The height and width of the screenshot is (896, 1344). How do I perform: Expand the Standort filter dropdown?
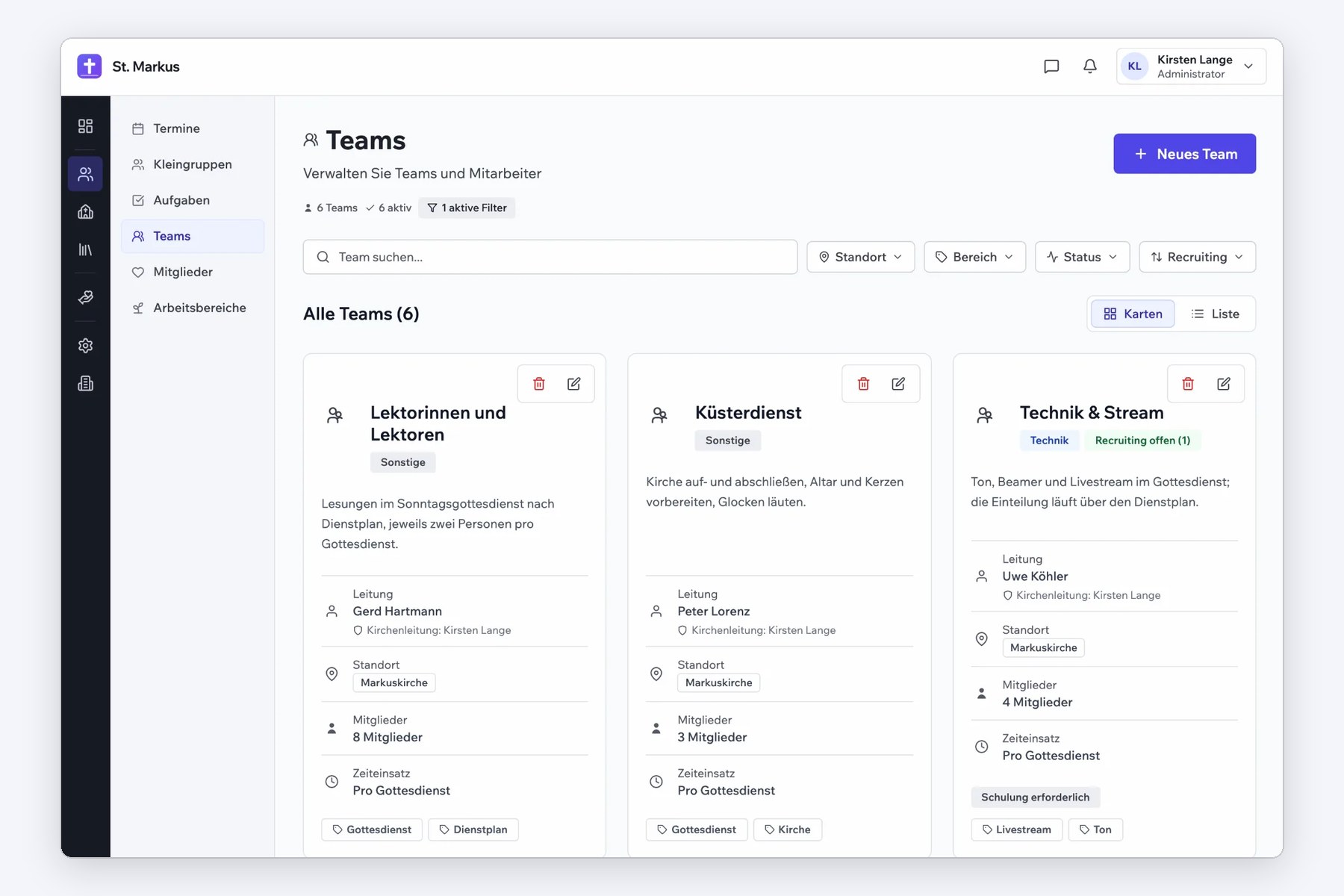click(x=861, y=257)
